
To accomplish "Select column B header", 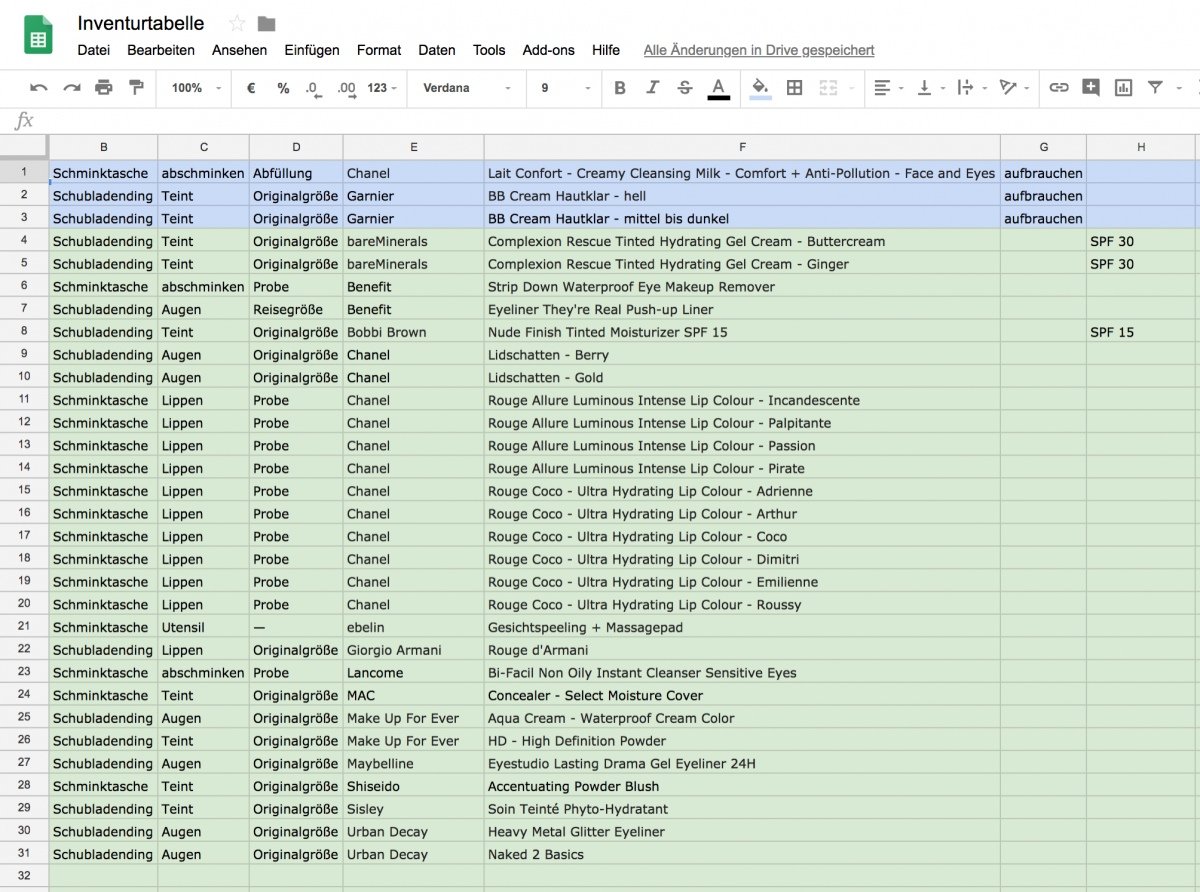I will (104, 147).
